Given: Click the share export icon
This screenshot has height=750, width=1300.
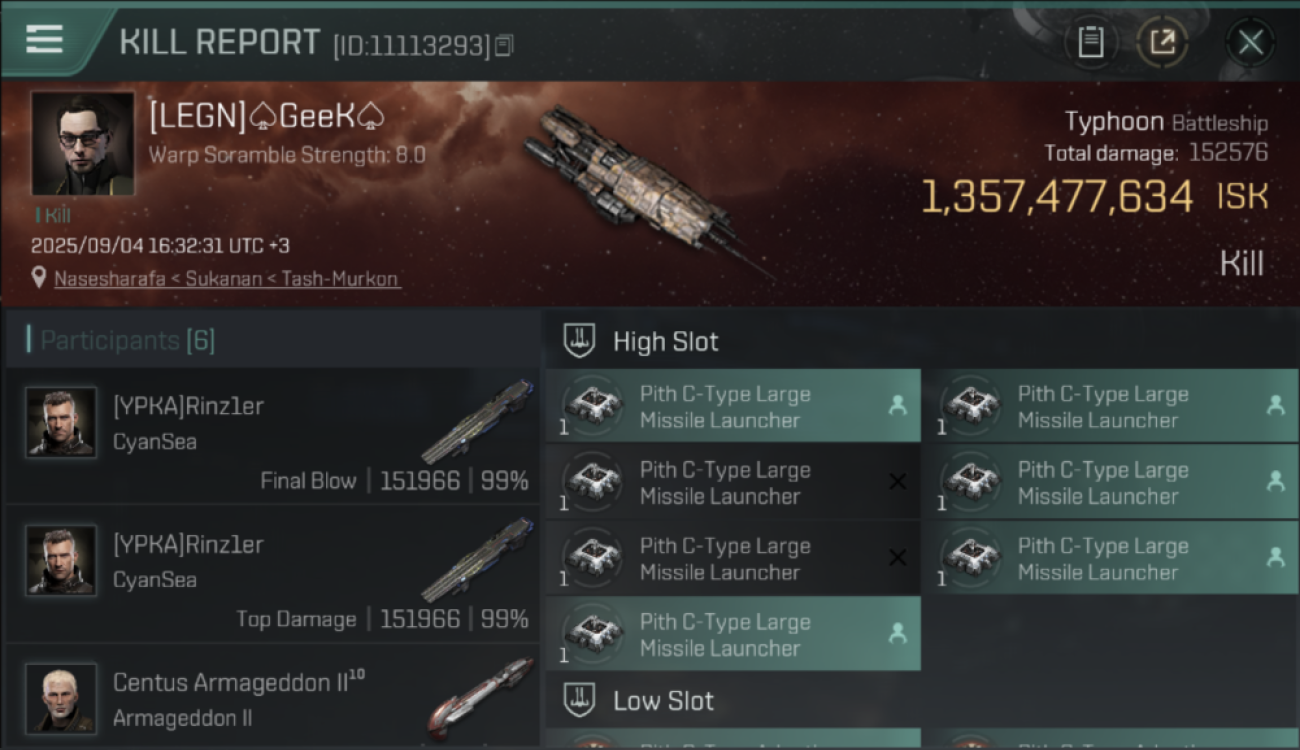Looking at the screenshot, I should pos(1162,42).
